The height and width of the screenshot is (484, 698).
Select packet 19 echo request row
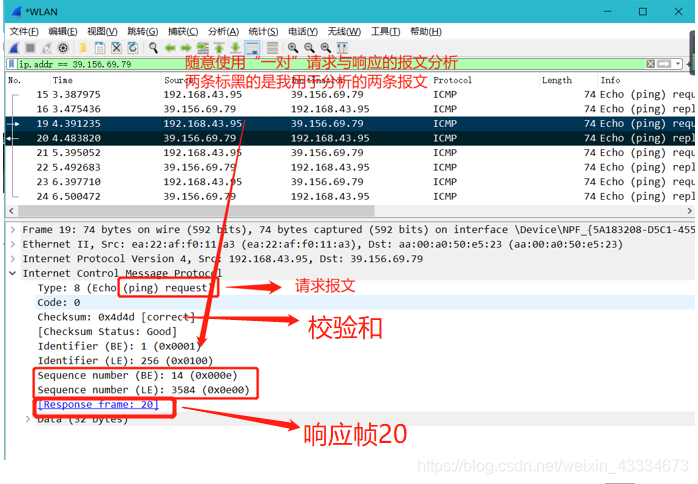pyautogui.click(x=349, y=123)
